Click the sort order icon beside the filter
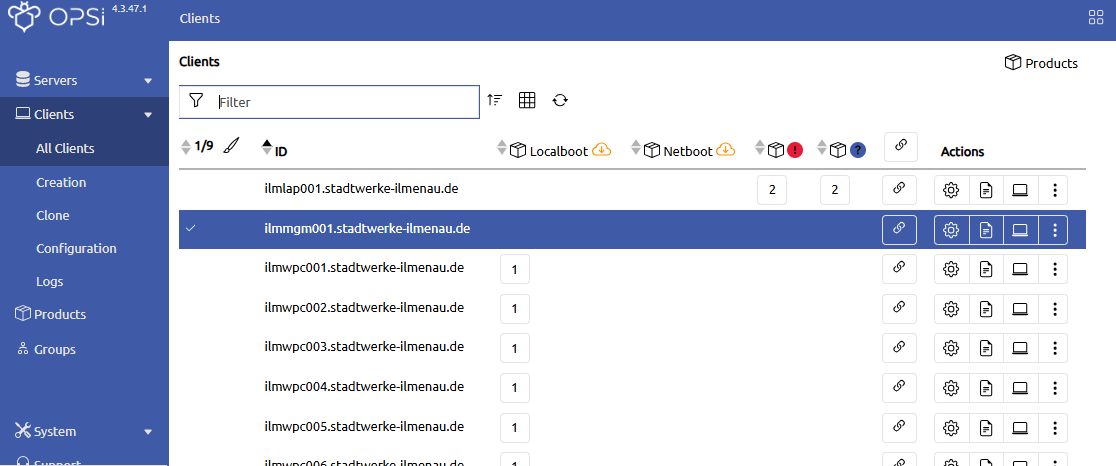This screenshot has width=1116, height=466. [x=495, y=100]
